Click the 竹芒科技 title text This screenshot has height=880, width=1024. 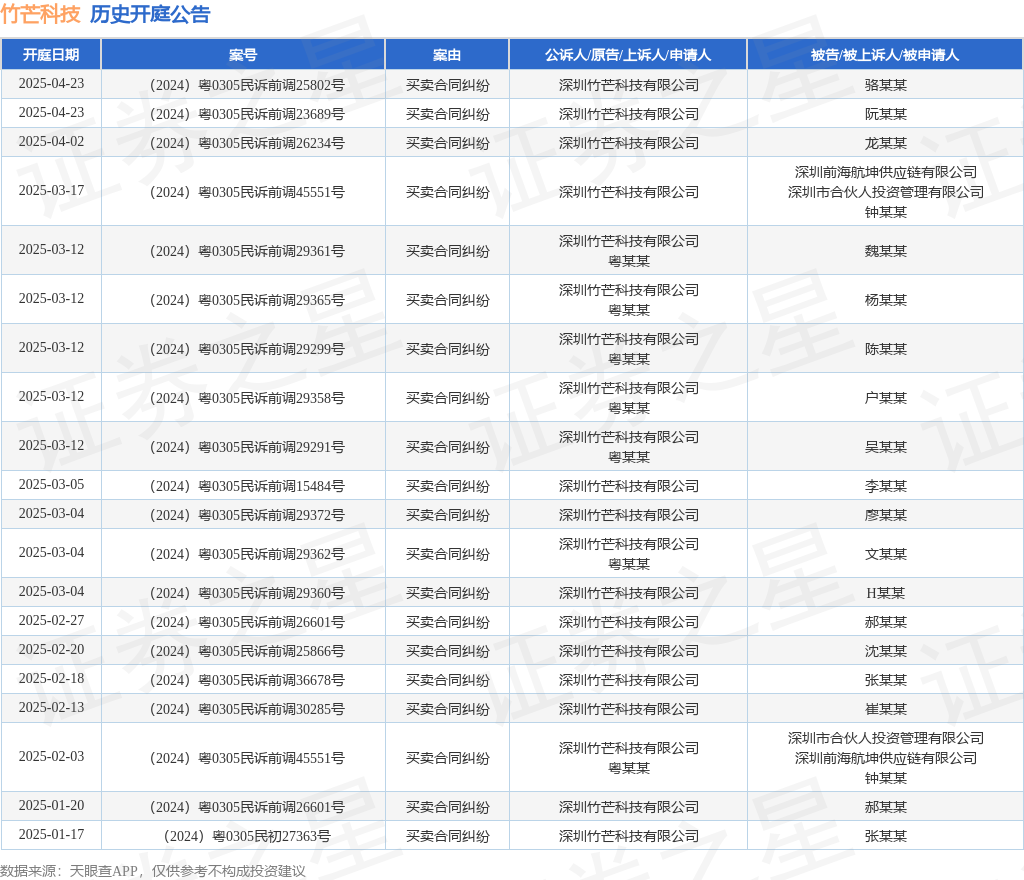40,14
